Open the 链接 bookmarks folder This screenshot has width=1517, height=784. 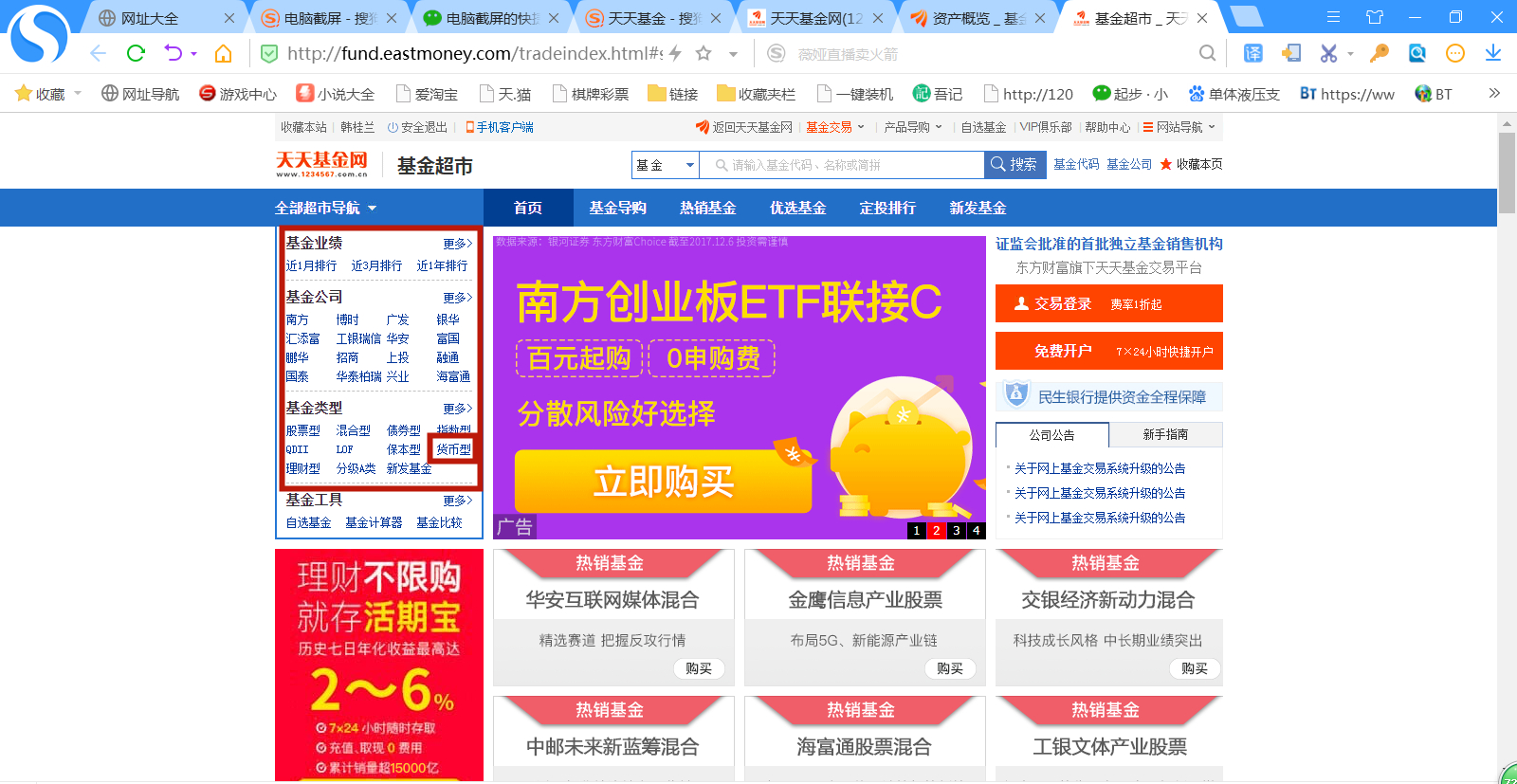pos(673,94)
